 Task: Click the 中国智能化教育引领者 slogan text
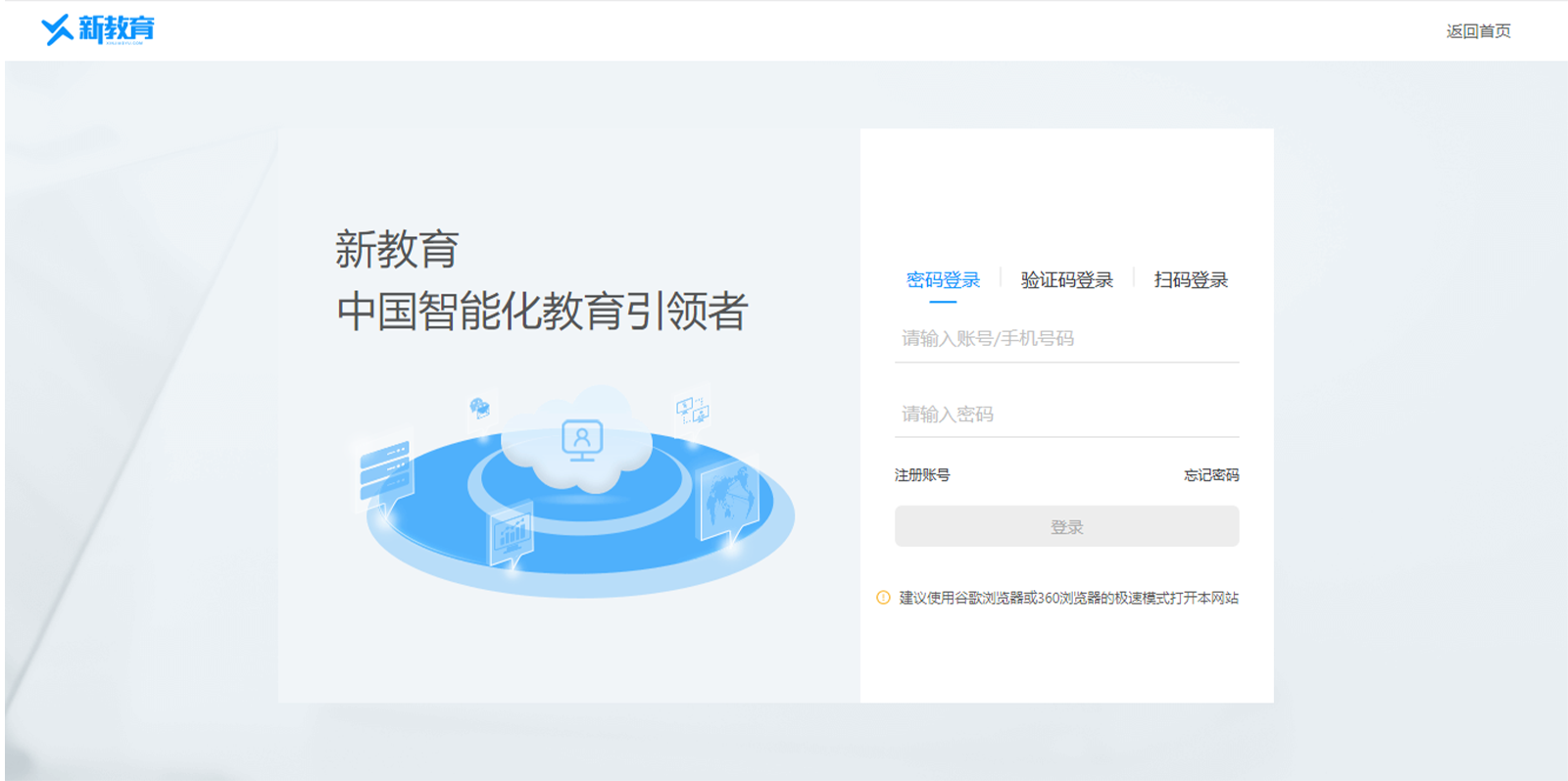[x=542, y=312]
